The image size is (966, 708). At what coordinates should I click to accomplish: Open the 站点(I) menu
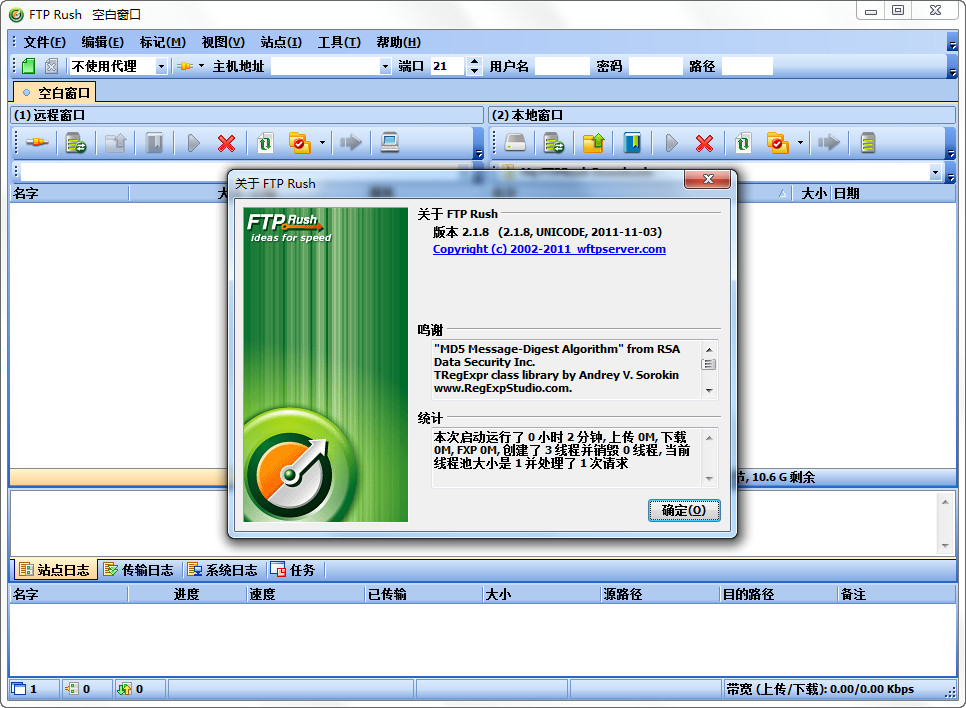[x=281, y=42]
